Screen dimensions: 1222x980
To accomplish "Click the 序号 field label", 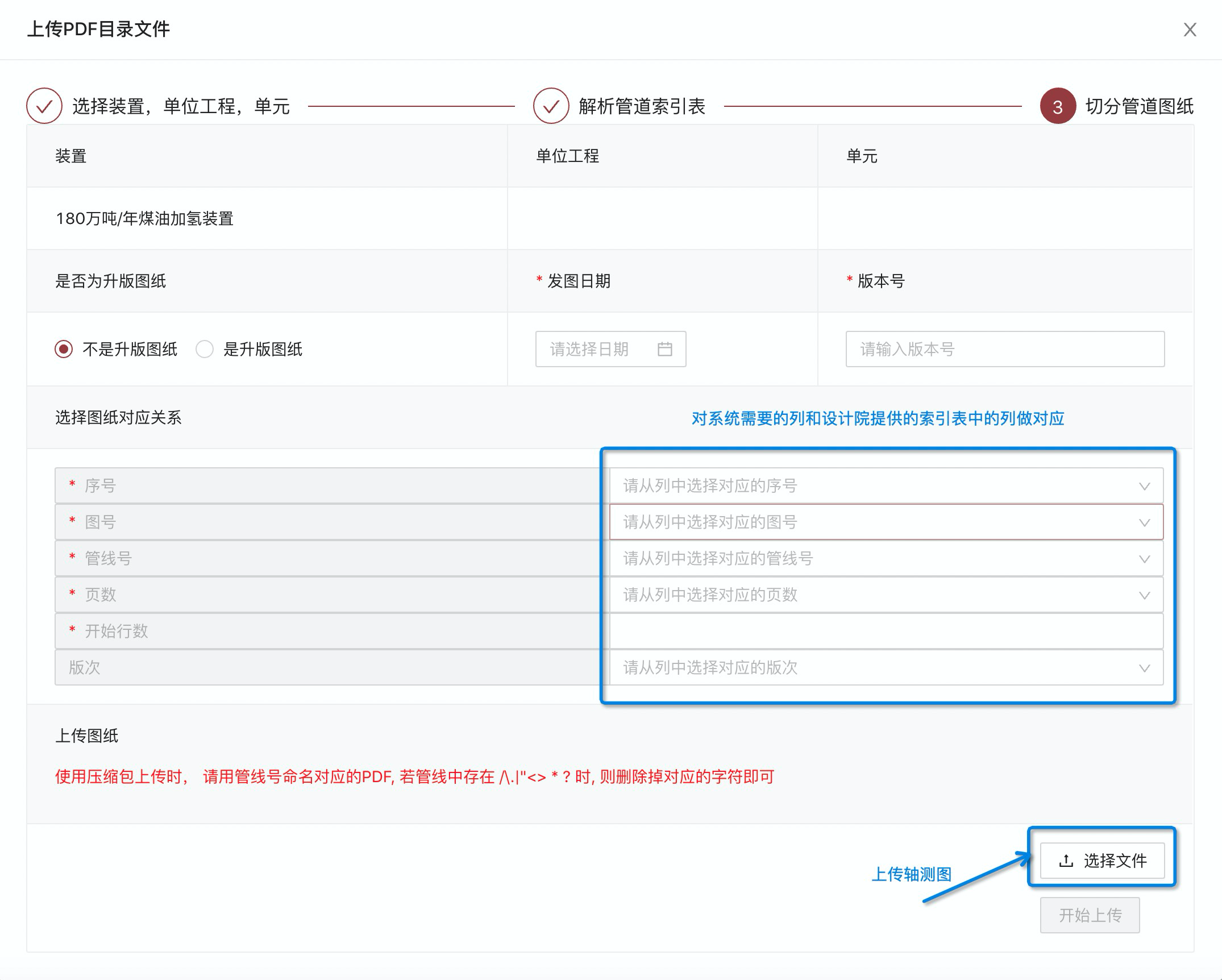I will (x=100, y=485).
